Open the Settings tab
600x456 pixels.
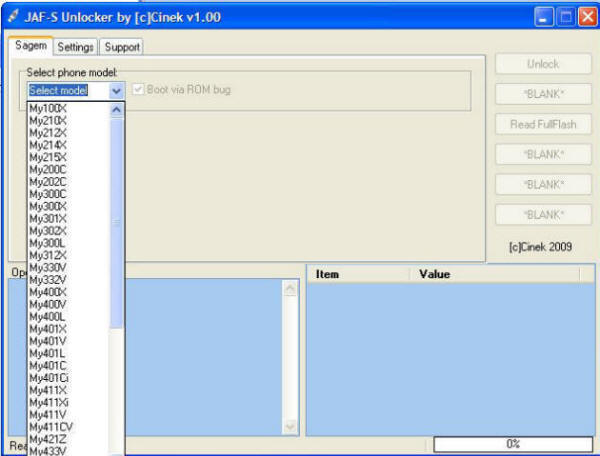click(75, 47)
